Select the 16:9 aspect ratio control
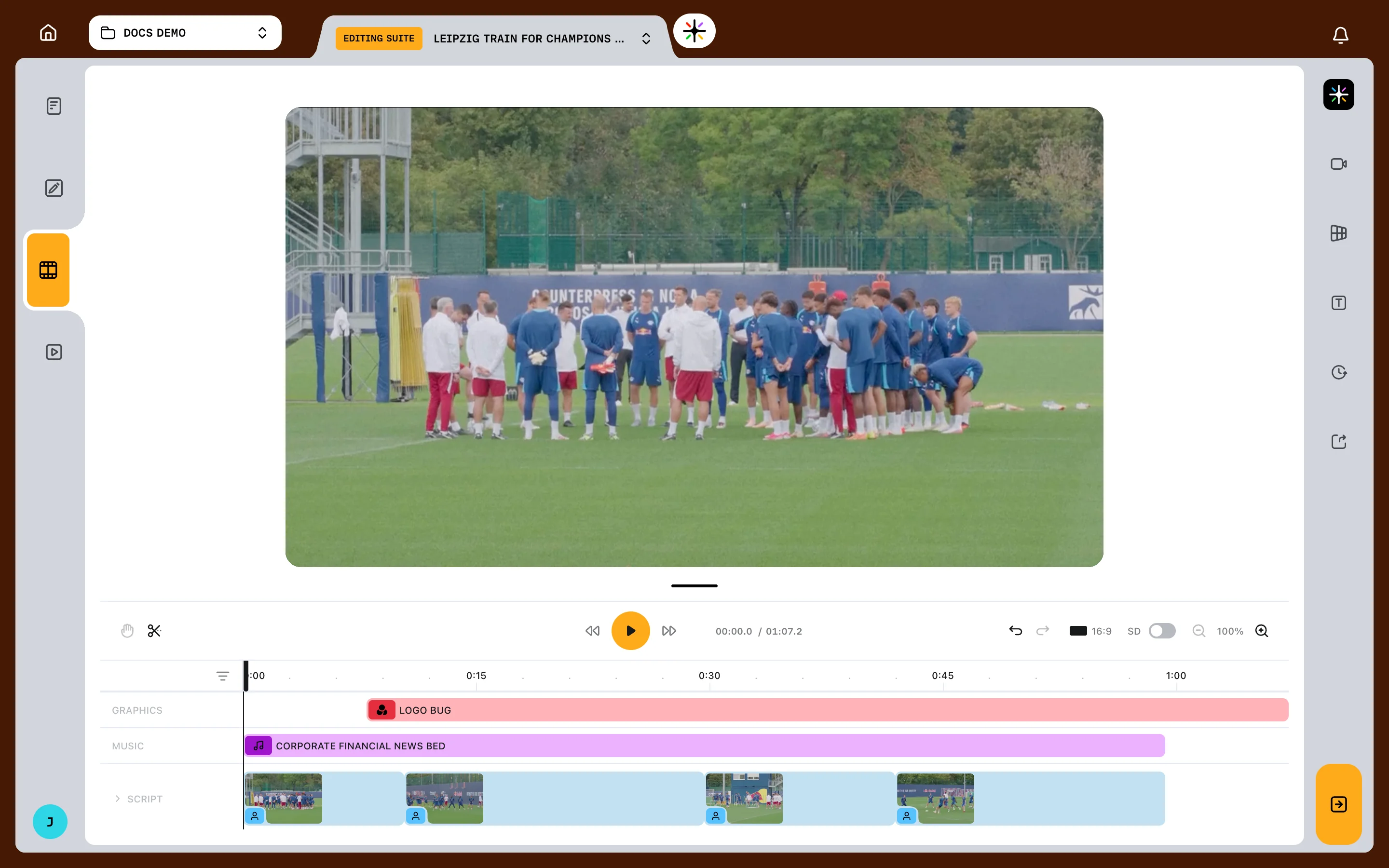This screenshot has height=868, width=1389. click(x=1090, y=631)
